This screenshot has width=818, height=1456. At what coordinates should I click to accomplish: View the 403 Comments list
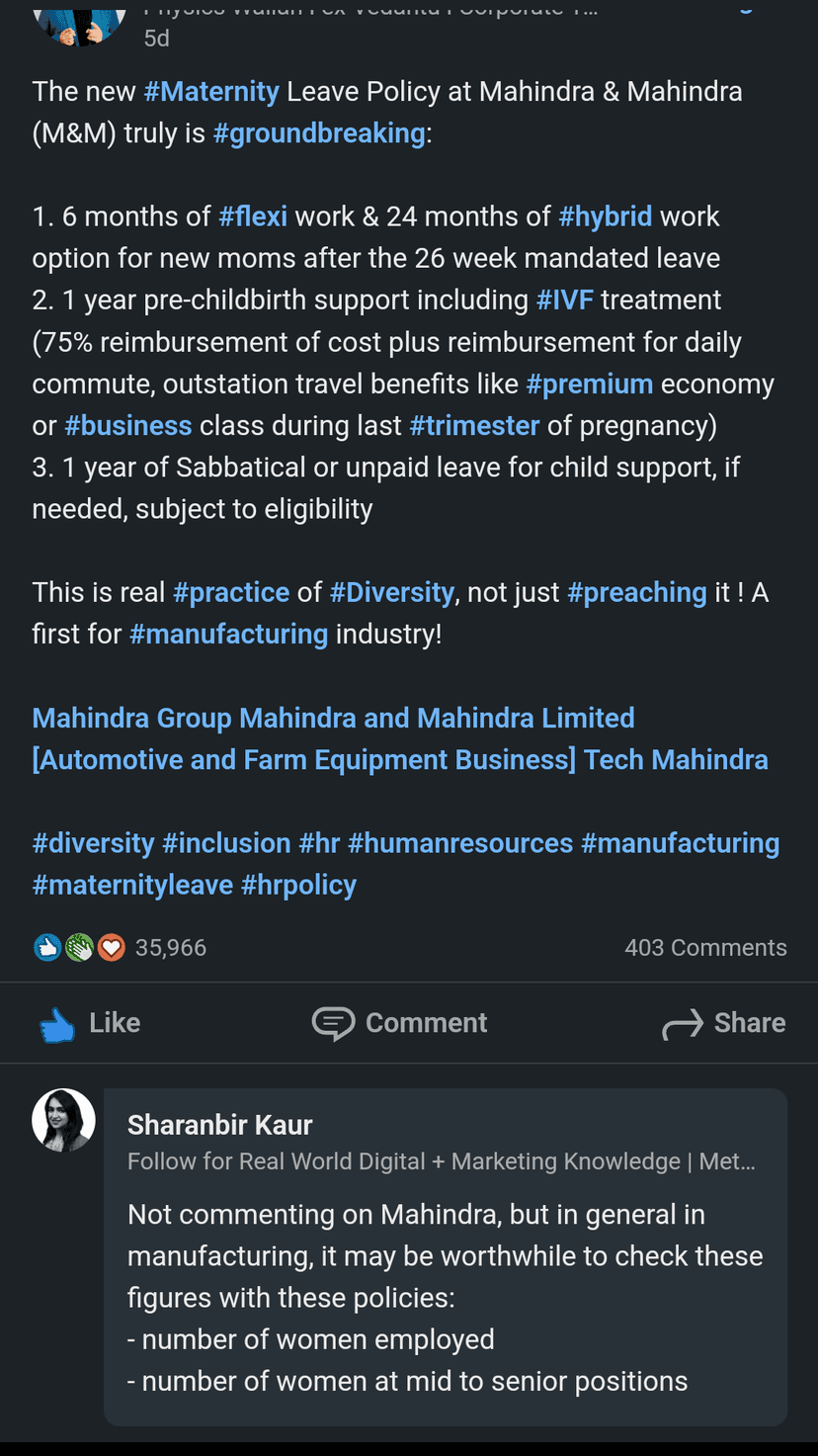click(705, 948)
